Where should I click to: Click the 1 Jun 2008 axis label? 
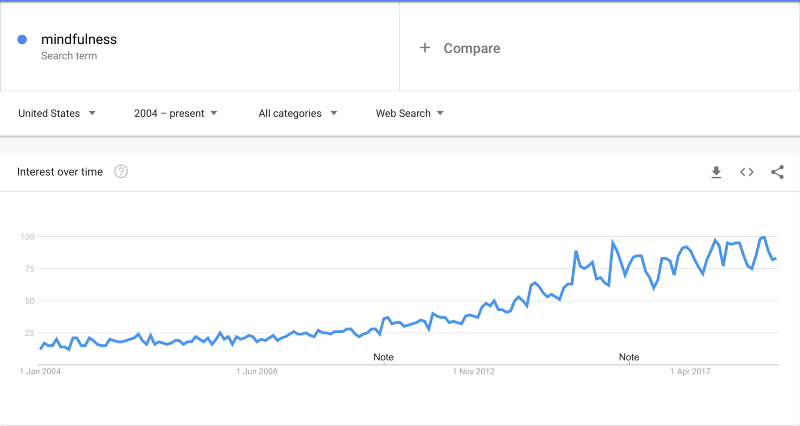click(257, 372)
